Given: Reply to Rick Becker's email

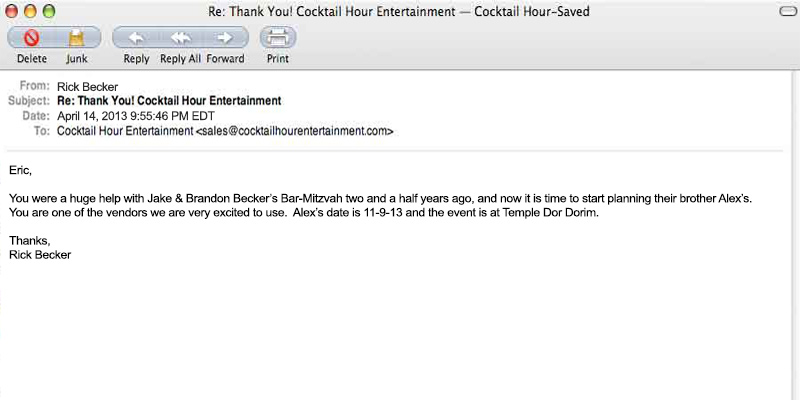Looking at the screenshot, I should pyautogui.click(x=136, y=38).
